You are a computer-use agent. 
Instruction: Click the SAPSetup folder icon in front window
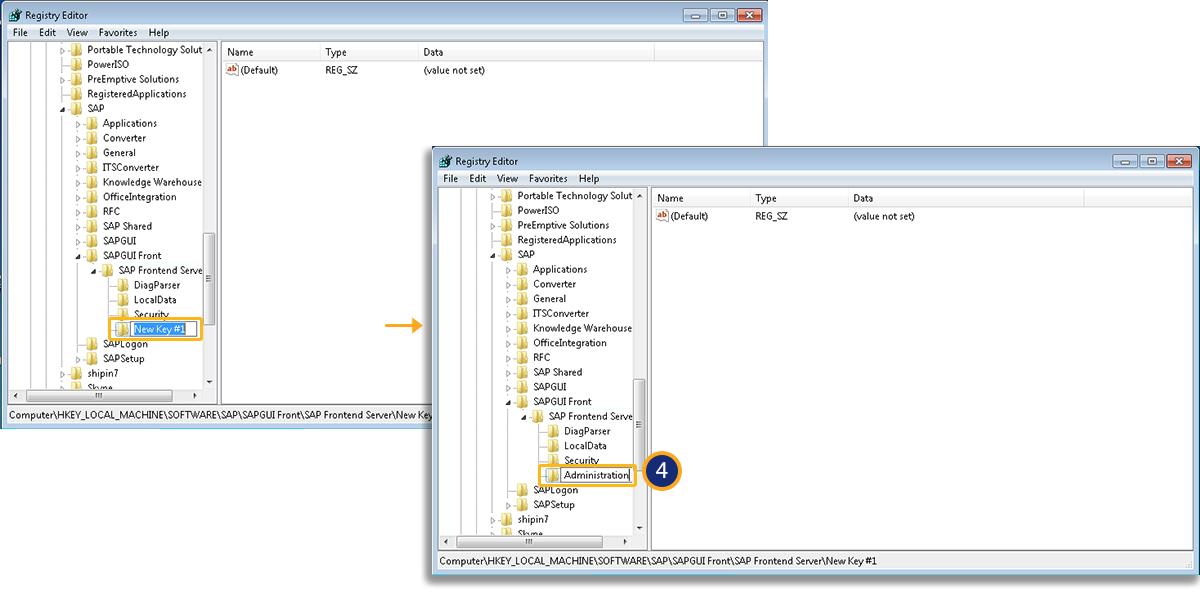pyautogui.click(x=522, y=505)
